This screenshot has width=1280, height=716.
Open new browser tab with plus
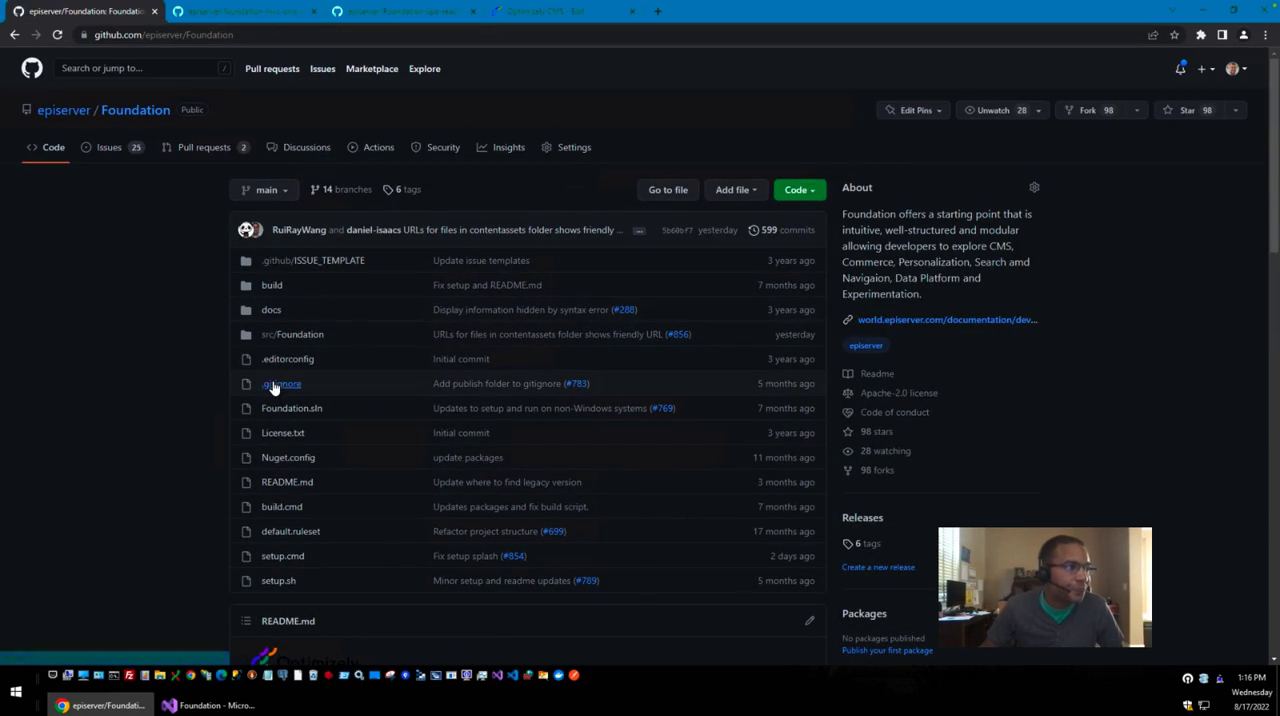(x=657, y=11)
